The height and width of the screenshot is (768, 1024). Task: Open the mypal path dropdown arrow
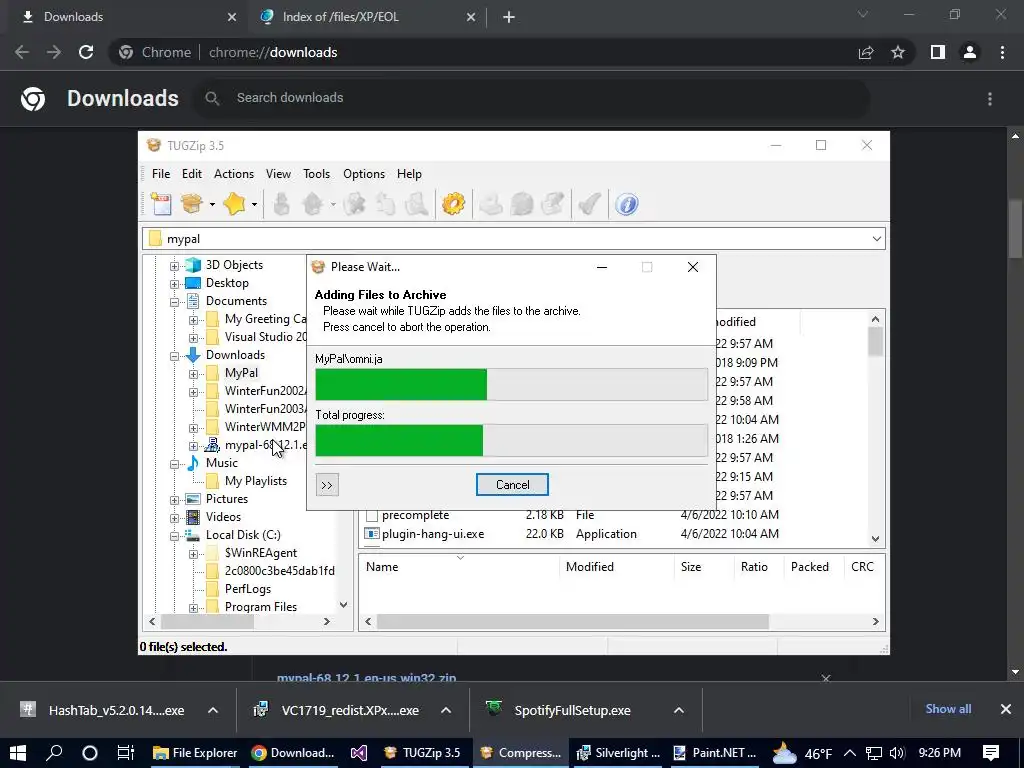[876, 239]
